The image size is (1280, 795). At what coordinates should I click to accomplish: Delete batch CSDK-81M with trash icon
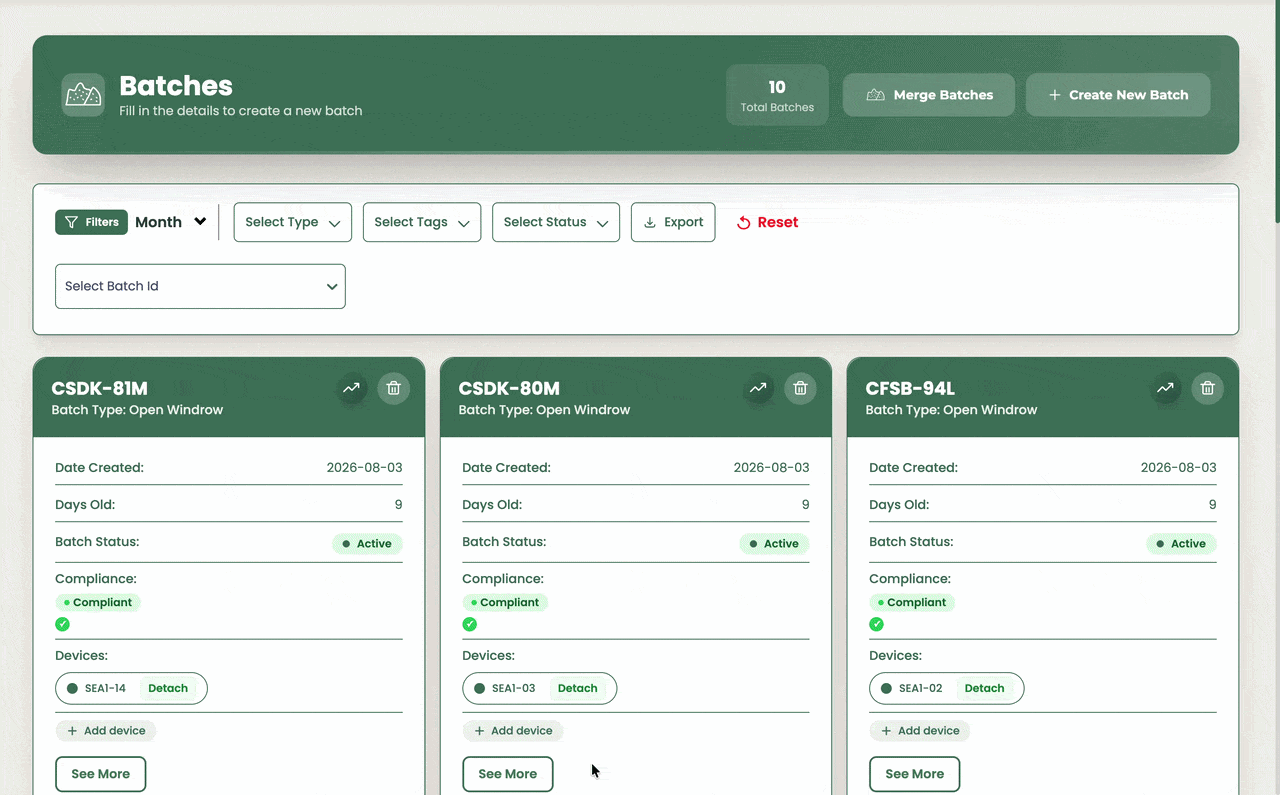[x=394, y=388]
